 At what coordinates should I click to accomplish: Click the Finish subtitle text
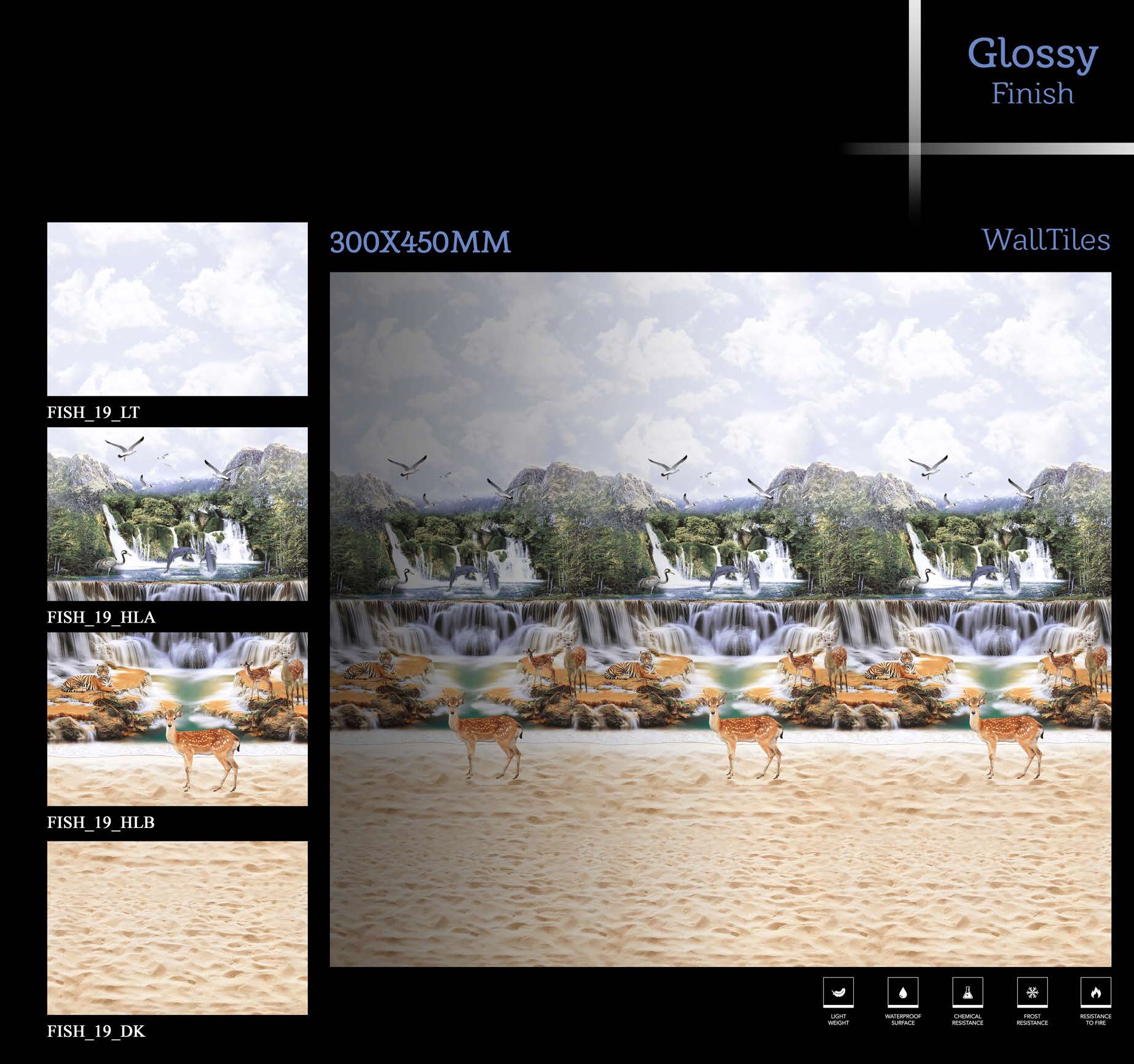pos(1033,93)
